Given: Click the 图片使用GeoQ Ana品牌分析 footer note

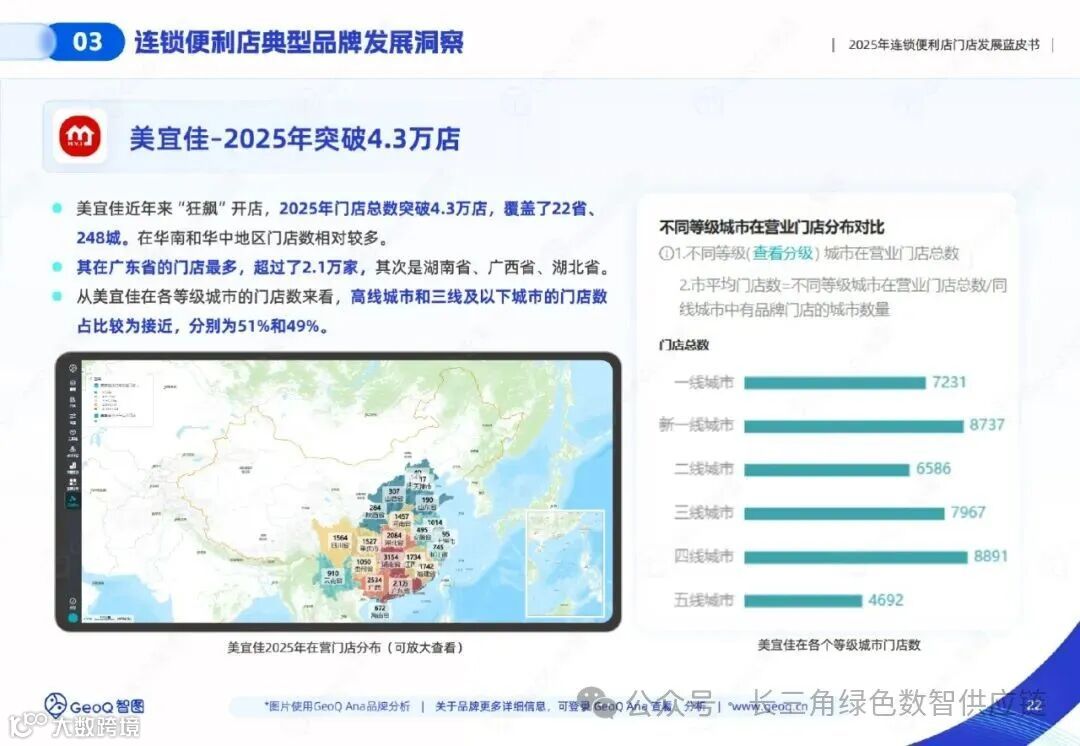Looking at the screenshot, I should [338, 706].
